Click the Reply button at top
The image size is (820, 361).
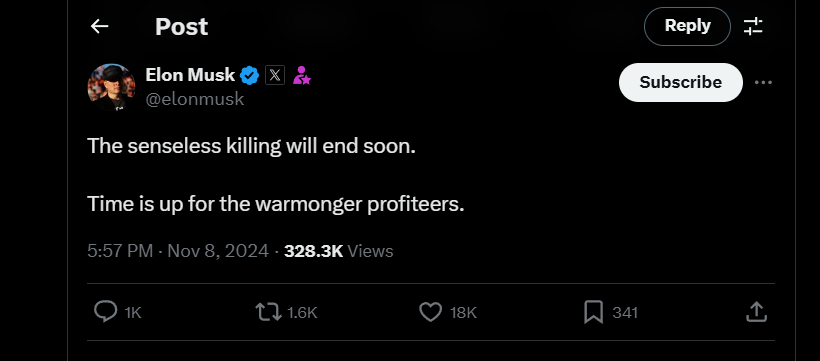click(687, 26)
